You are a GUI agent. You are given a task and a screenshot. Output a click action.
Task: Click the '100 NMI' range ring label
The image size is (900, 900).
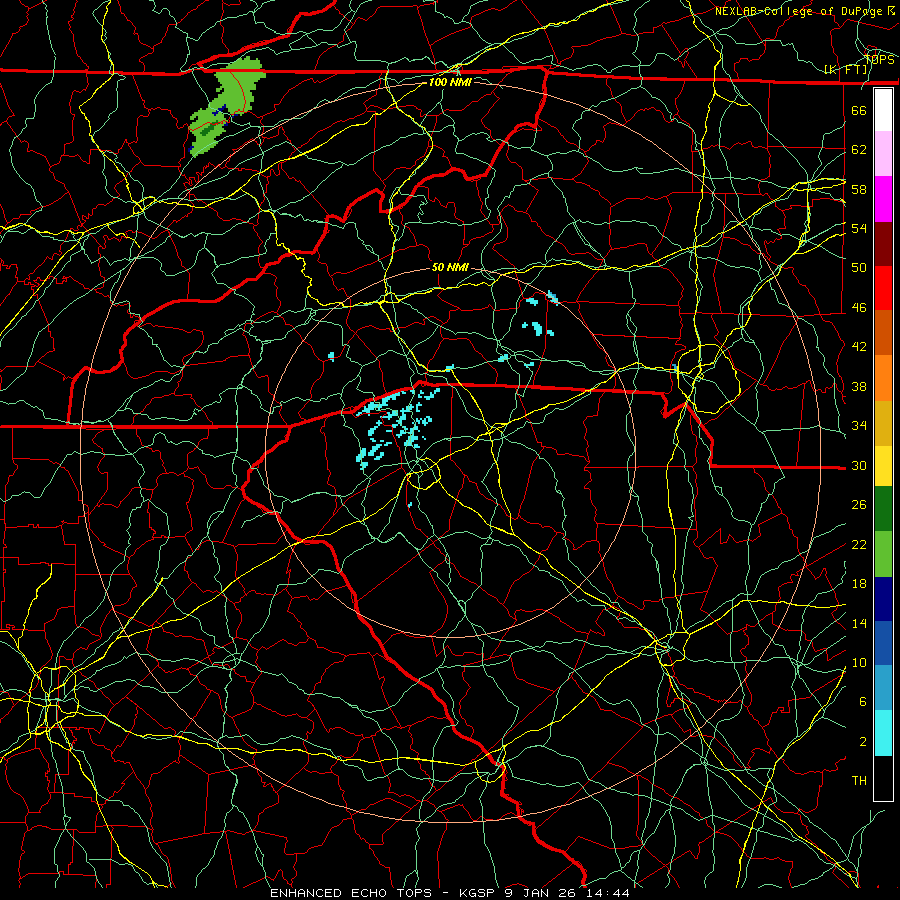[450, 82]
